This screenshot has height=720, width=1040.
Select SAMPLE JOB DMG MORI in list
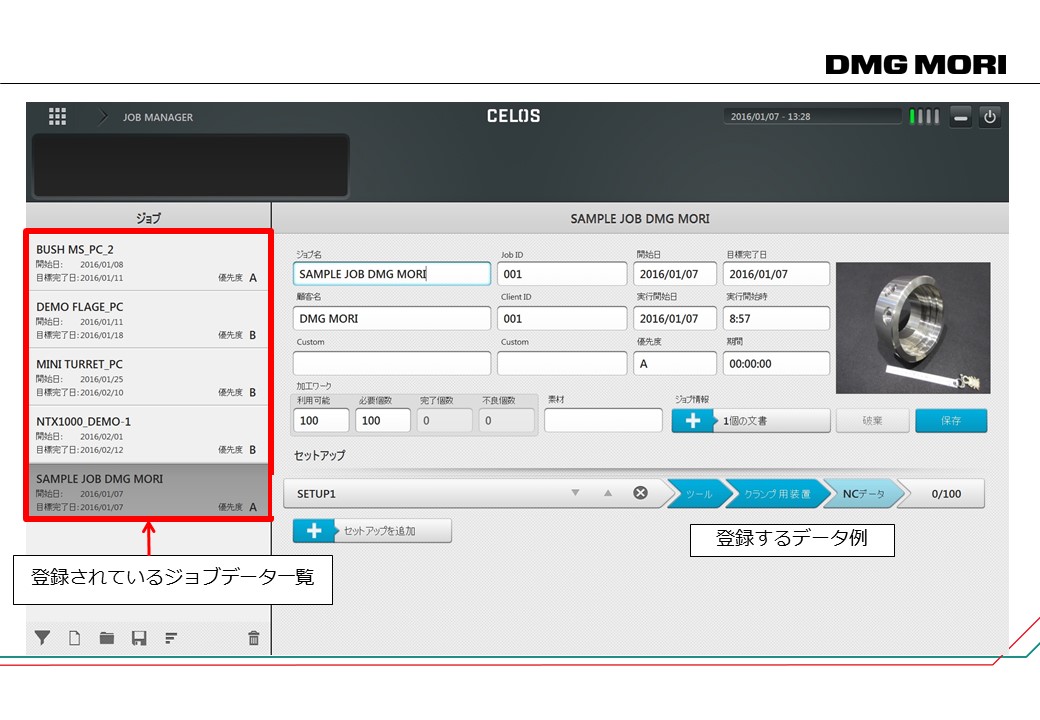[148, 491]
